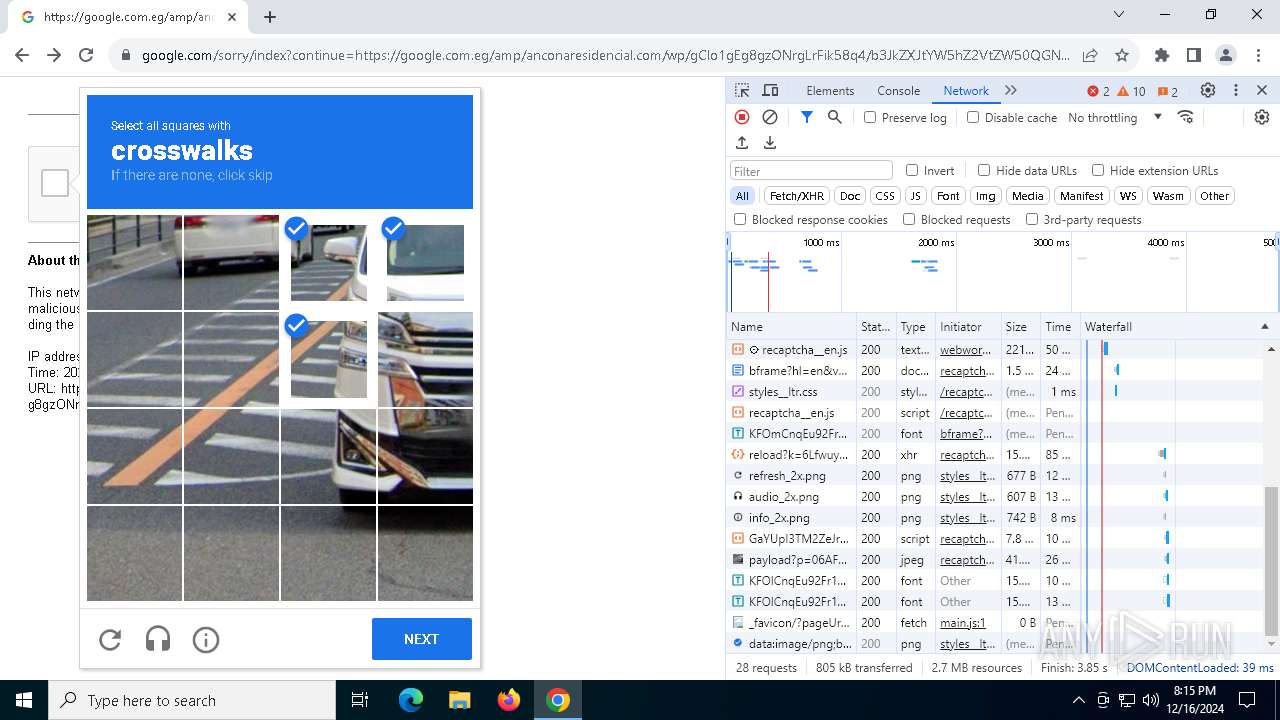Check the I'm not a robot box

click(55, 183)
